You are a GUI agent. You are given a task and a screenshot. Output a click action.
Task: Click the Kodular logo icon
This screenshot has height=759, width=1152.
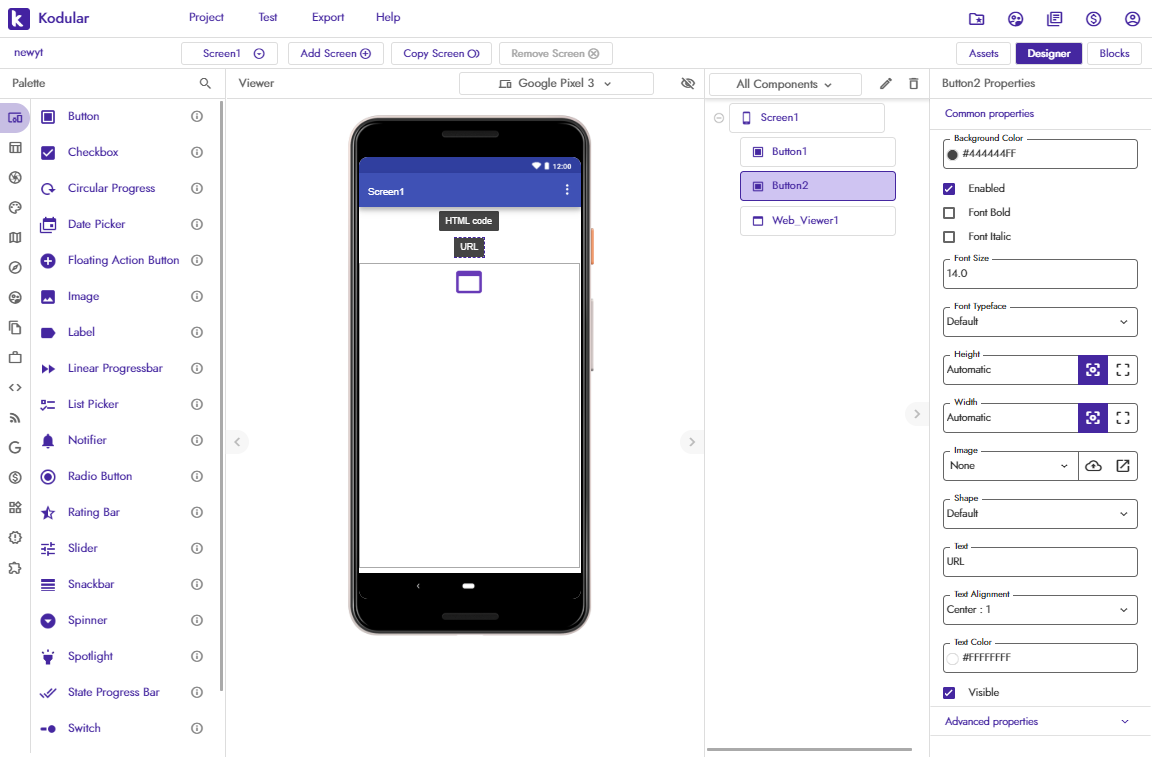pyautogui.click(x=18, y=18)
